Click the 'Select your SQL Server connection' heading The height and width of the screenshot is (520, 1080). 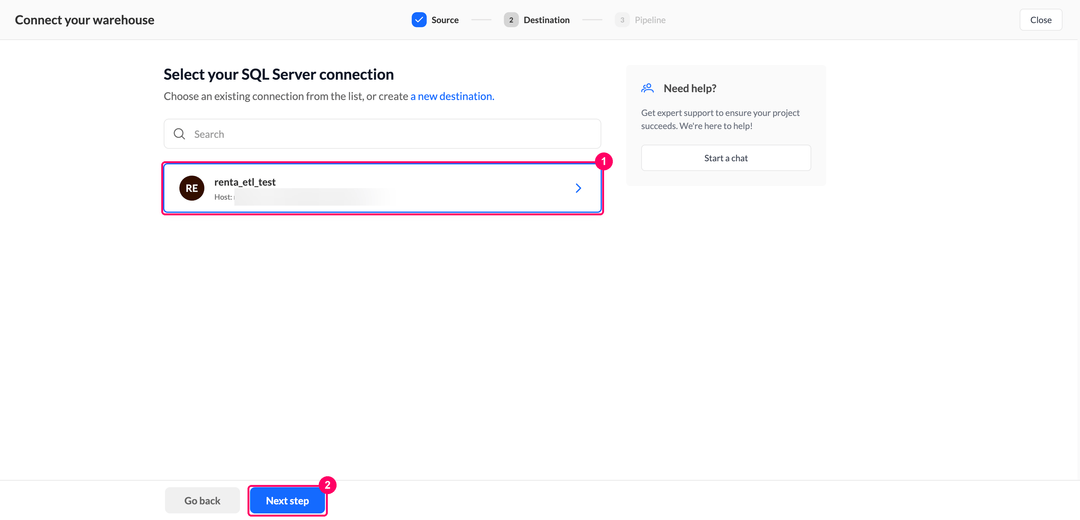click(x=279, y=74)
